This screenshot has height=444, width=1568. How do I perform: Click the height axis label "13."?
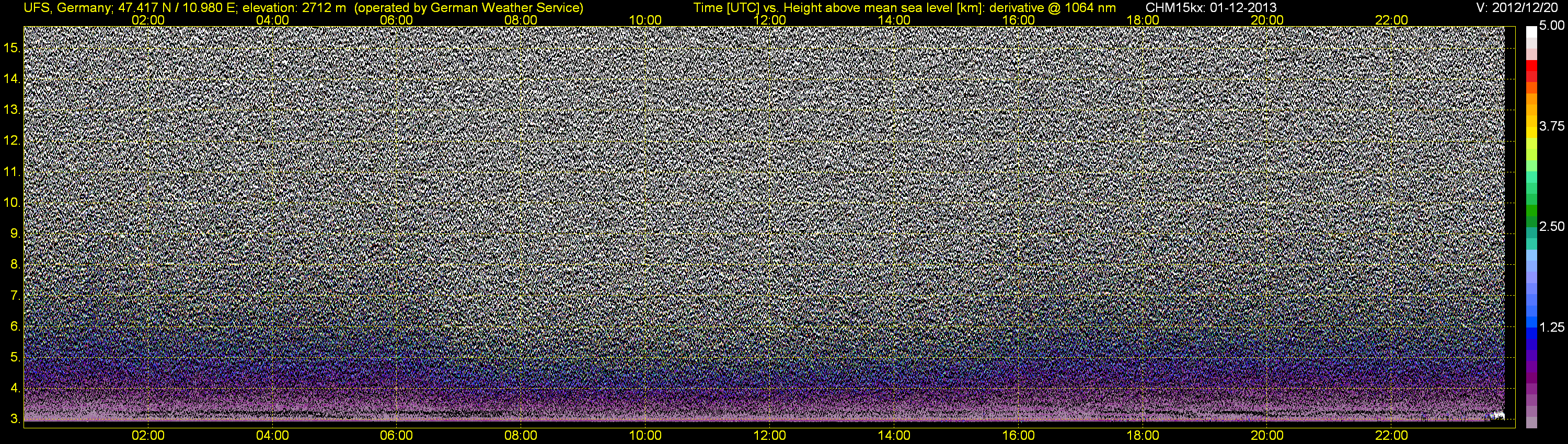pyautogui.click(x=12, y=110)
